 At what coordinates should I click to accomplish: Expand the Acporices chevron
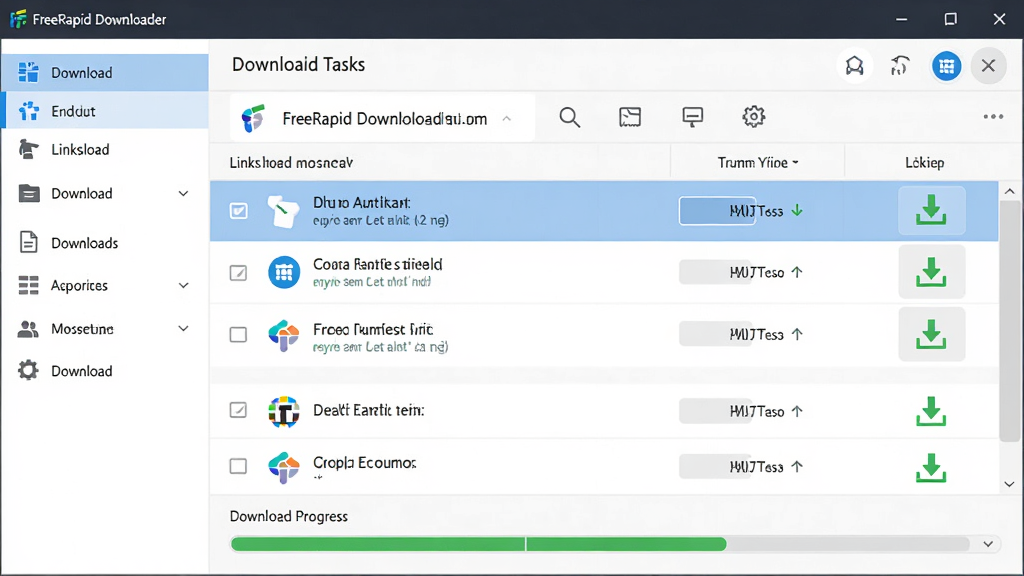184,285
